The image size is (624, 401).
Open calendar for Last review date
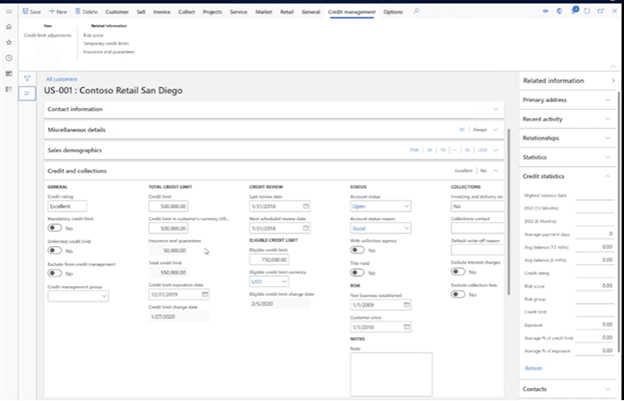(306, 206)
